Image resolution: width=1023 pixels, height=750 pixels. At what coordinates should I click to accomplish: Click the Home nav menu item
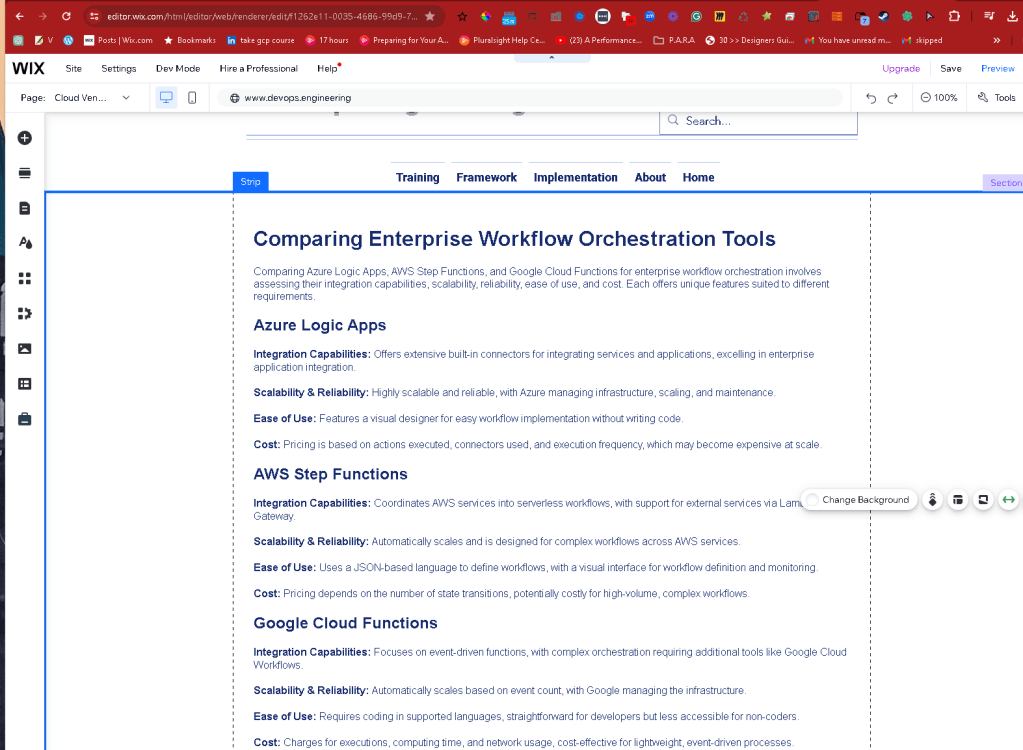[x=699, y=177]
